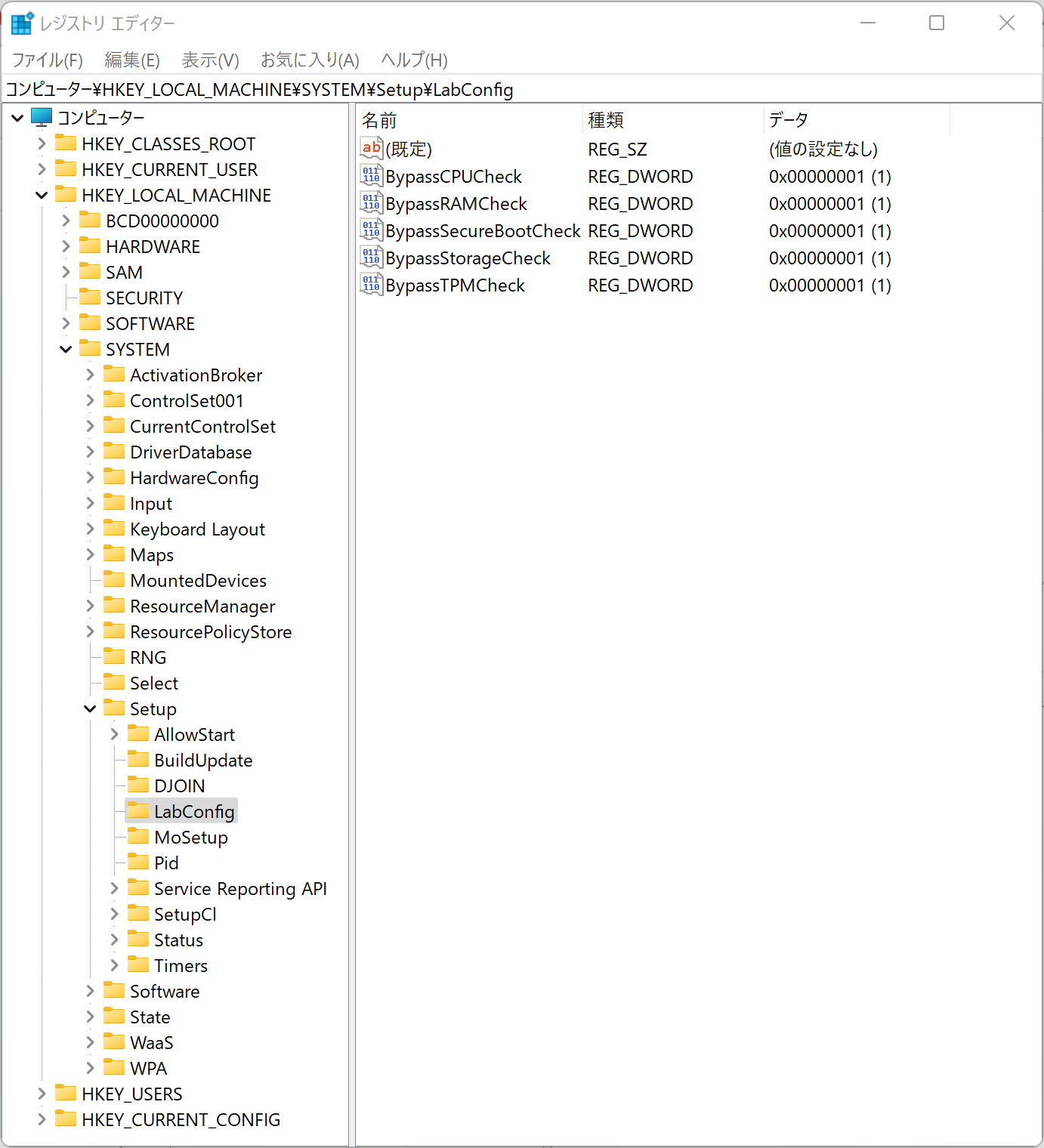Select the BuildUpdate key in tree
1044x1148 pixels.
click(x=202, y=761)
